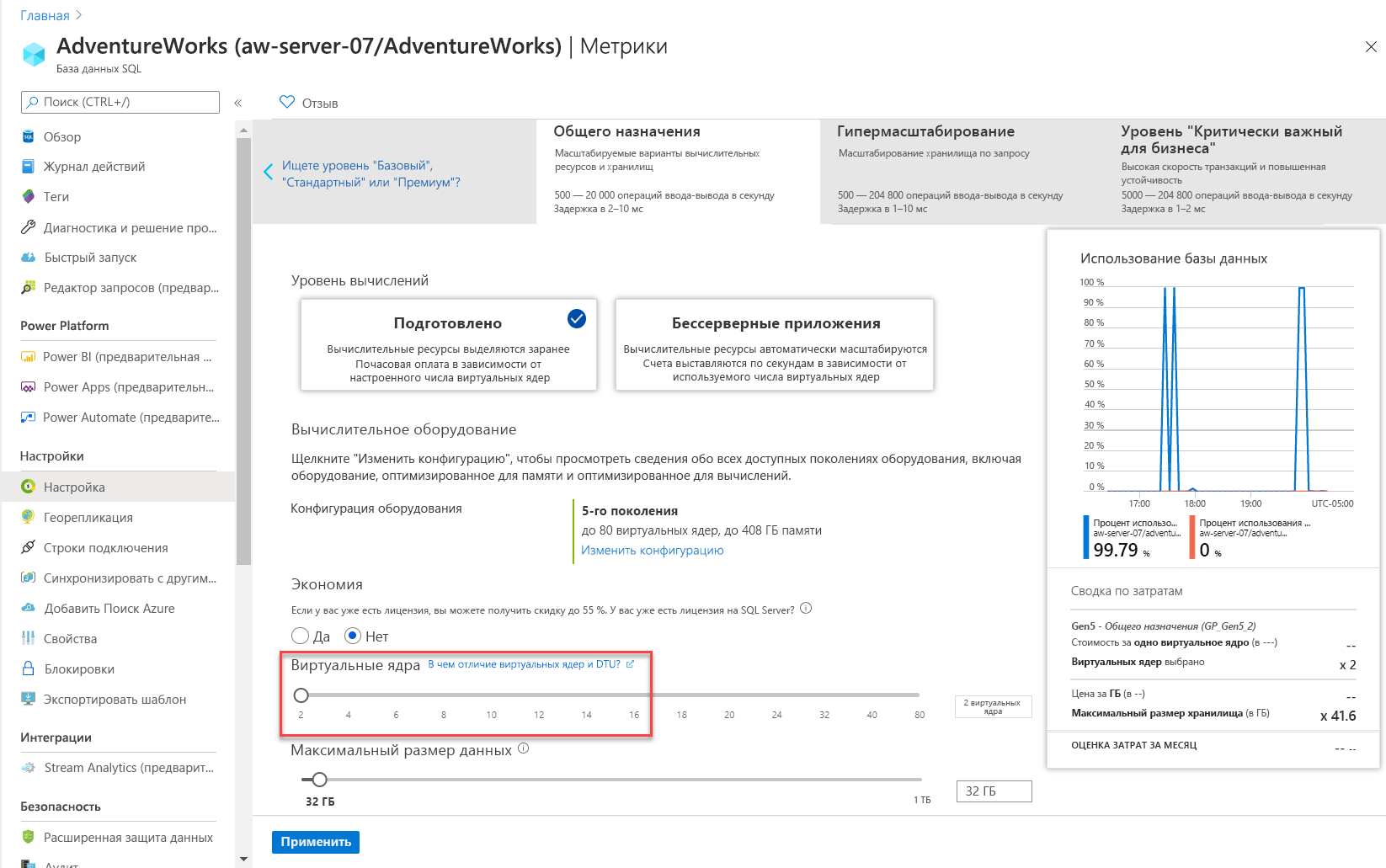Click the x 41.6 storage value
The height and width of the screenshot is (868, 1386).
1338,716
